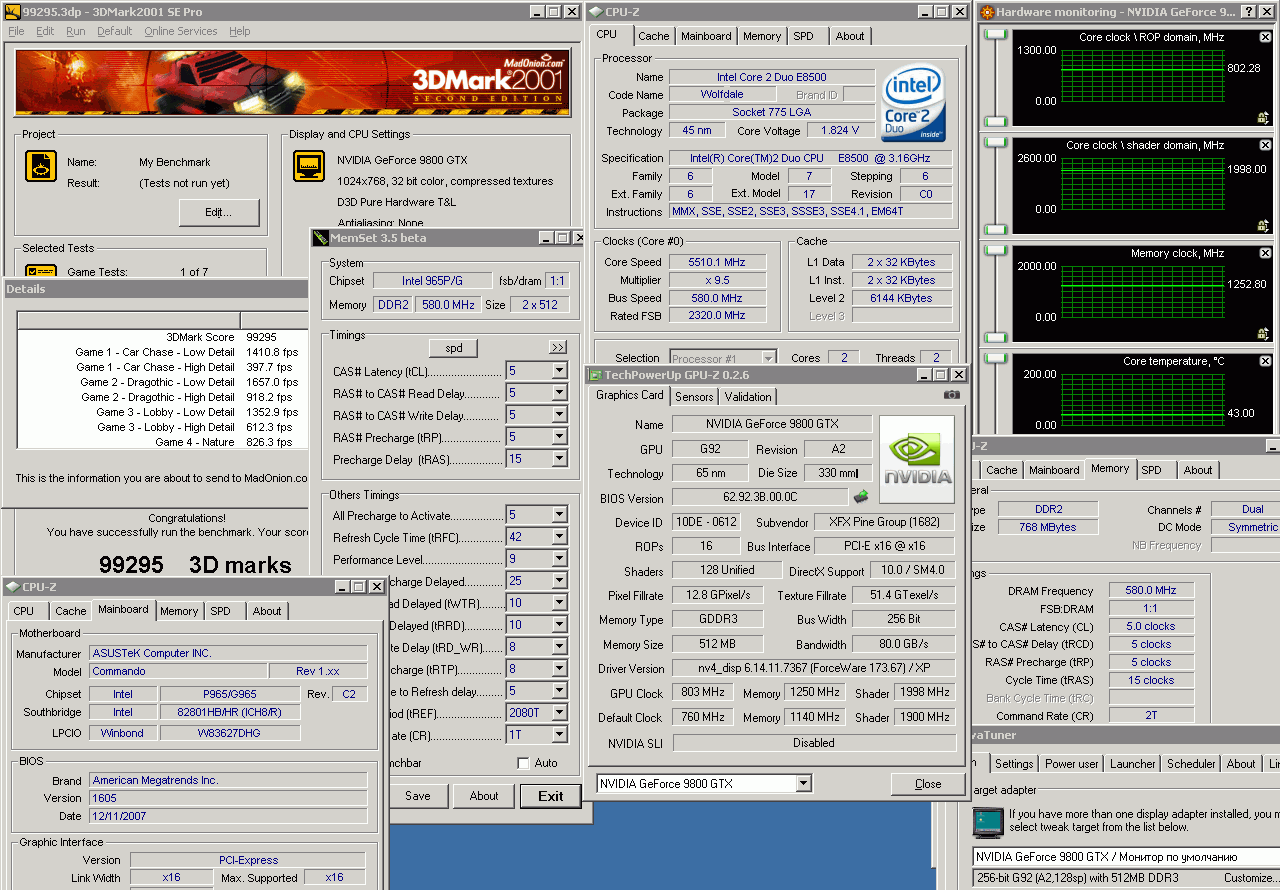Screen dimensions: 1280x890
Task: Take a GPU-Z screenshot with the camera icon
Action: (x=951, y=395)
